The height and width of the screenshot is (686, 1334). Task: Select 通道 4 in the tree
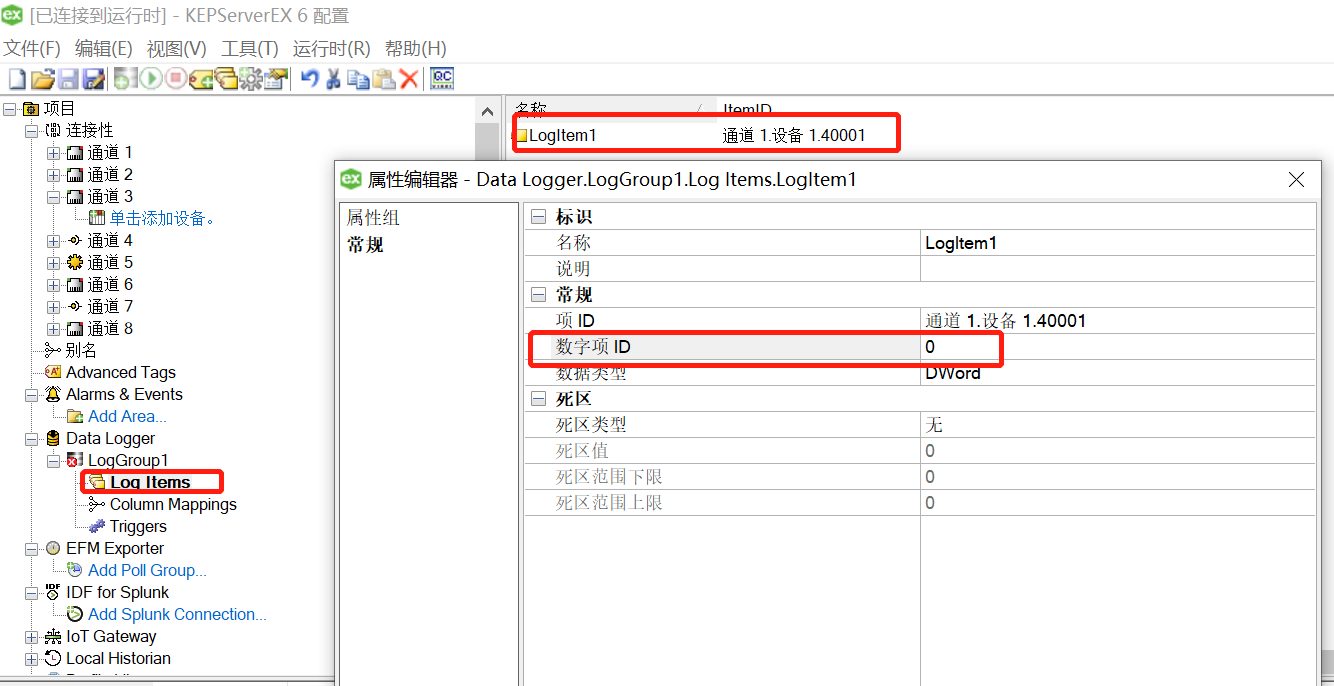(110, 240)
